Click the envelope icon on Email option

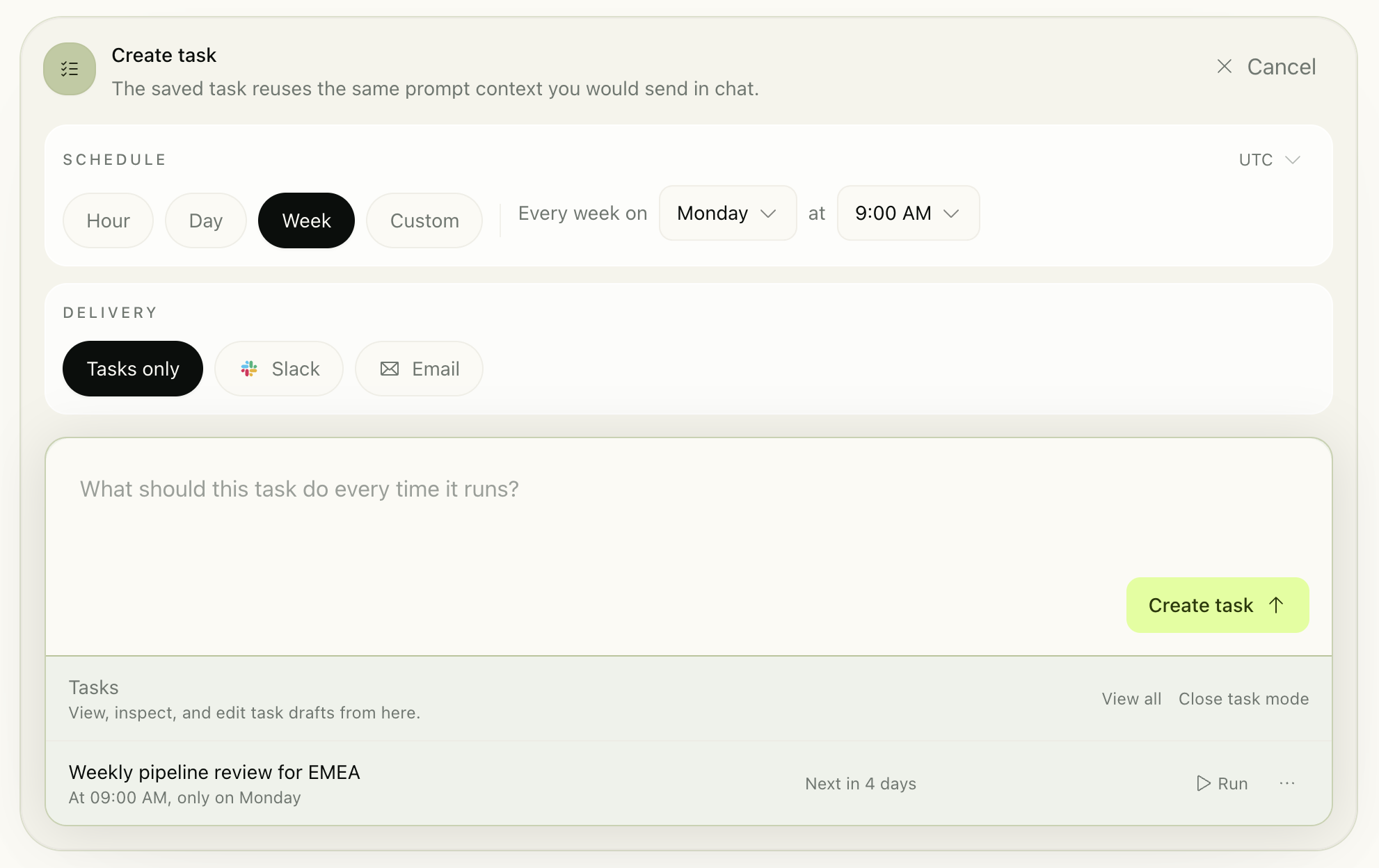point(390,369)
